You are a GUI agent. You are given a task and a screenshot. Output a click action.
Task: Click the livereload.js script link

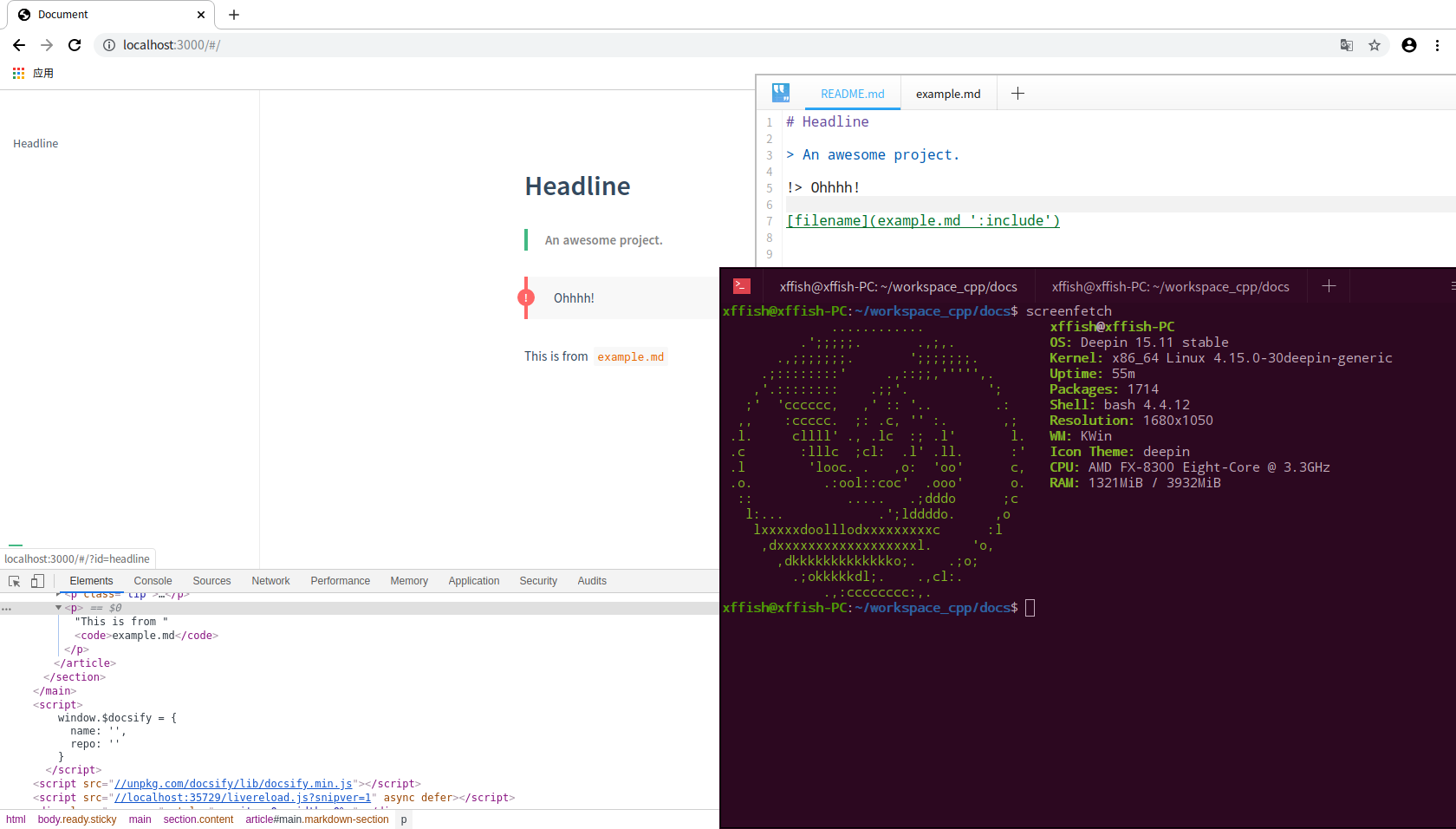(x=243, y=798)
